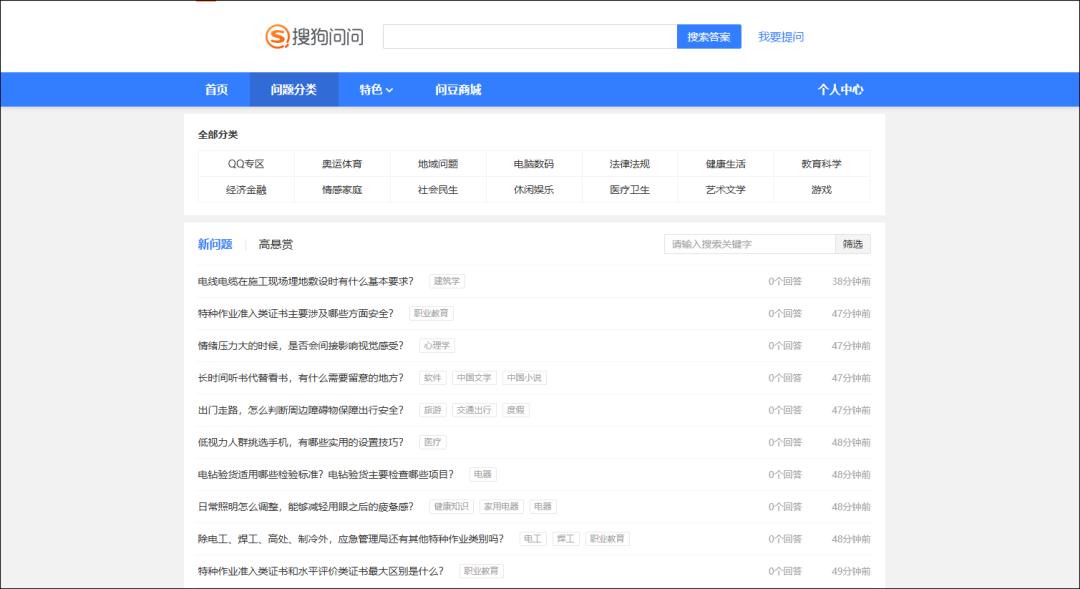Image resolution: width=1080 pixels, height=589 pixels.
Task: Click the 焊工 tag
Action: (x=565, y=539)
